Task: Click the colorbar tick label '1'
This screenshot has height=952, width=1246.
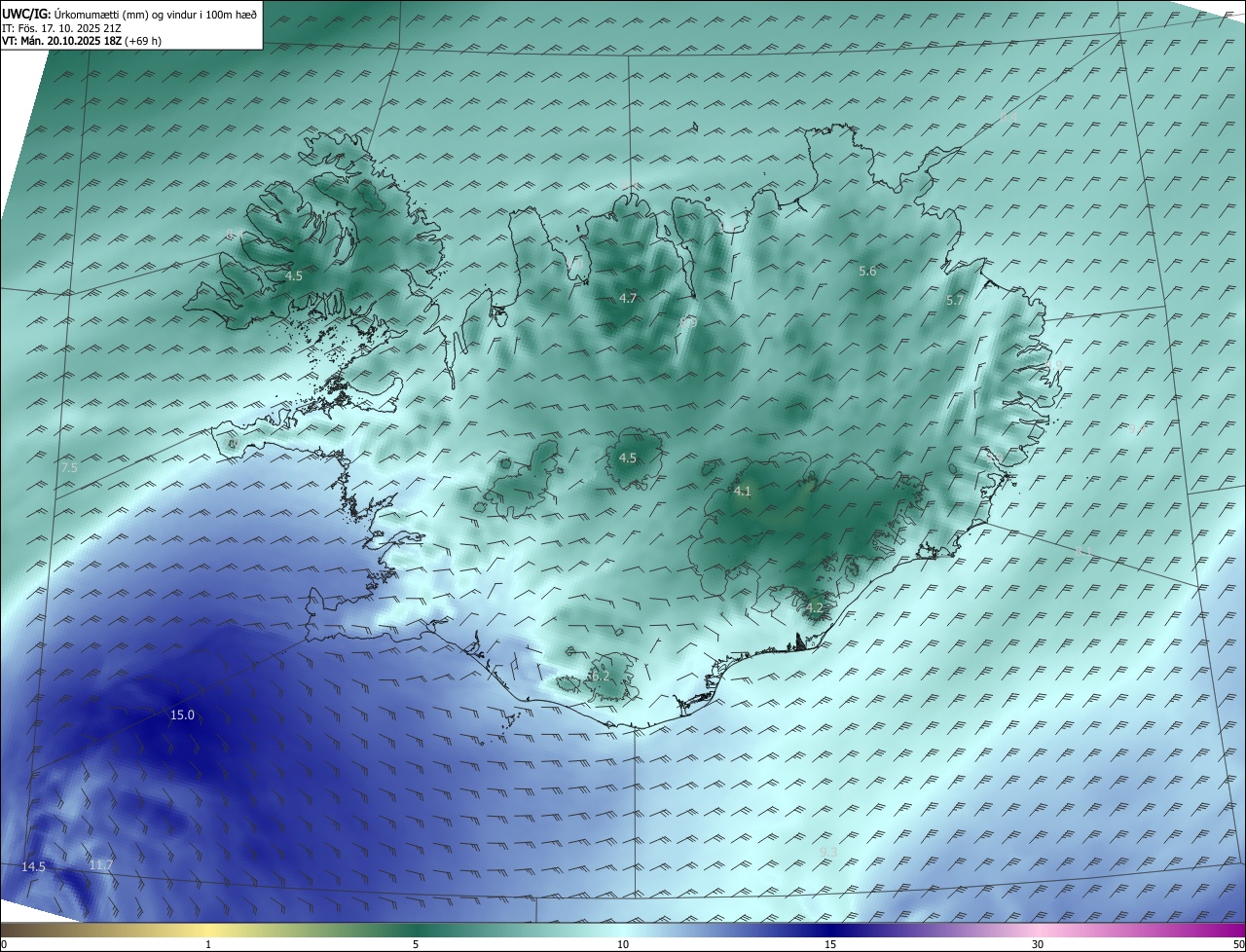Action: [208, 944]
